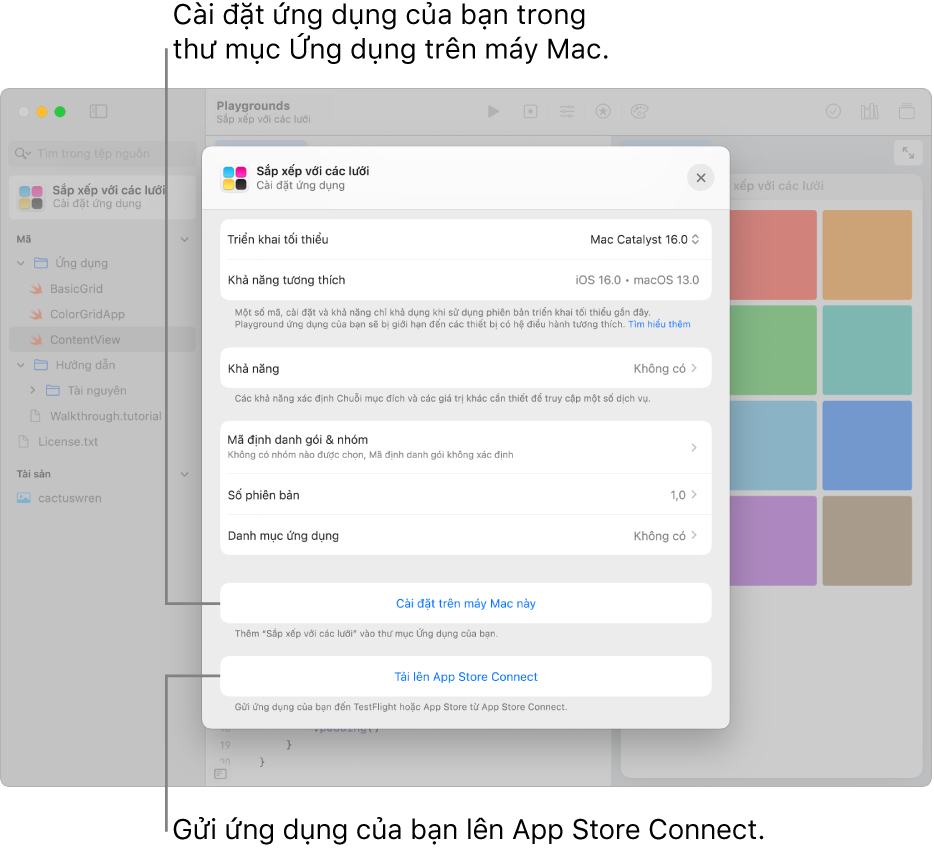The height and width of the screenshot is (851, 934).
Task: Toggle the sidebar panel icon
Action: [x=98, y=111]
